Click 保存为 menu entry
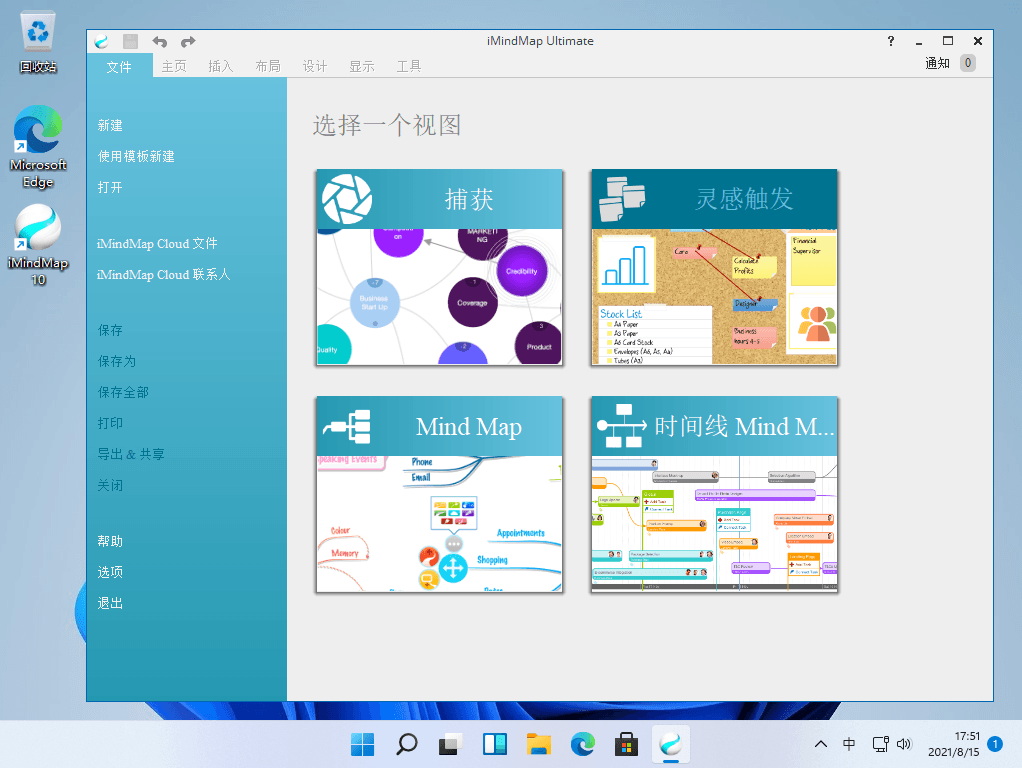Screen dimensions: 1022x768 117,361
